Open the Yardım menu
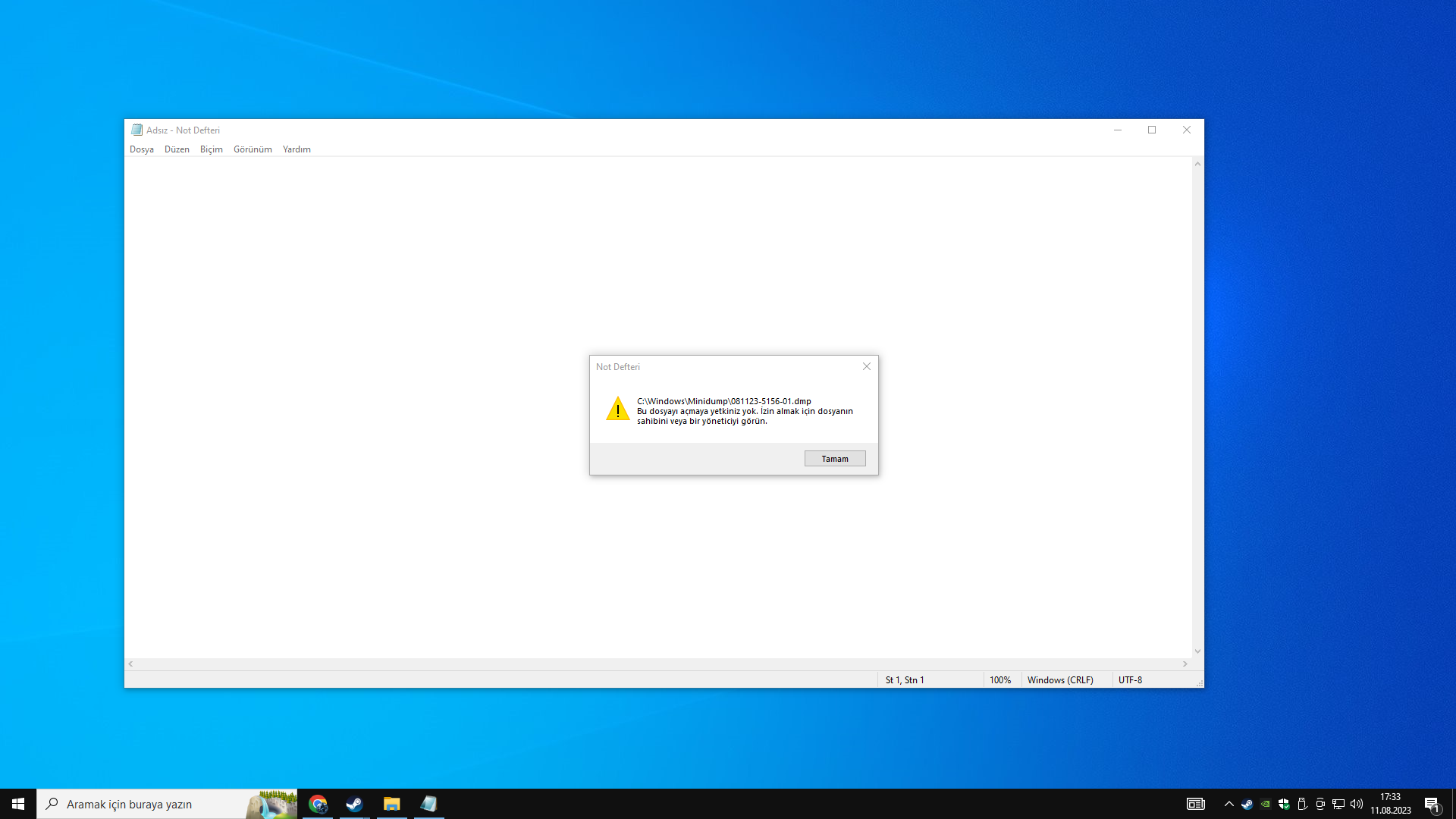Screen dimensions: 1456x819 coord(297,149)
